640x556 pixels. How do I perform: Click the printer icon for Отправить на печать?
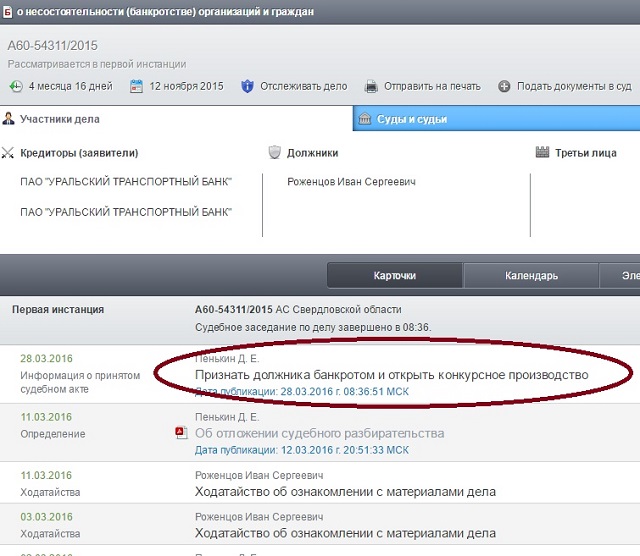(371, 87)
